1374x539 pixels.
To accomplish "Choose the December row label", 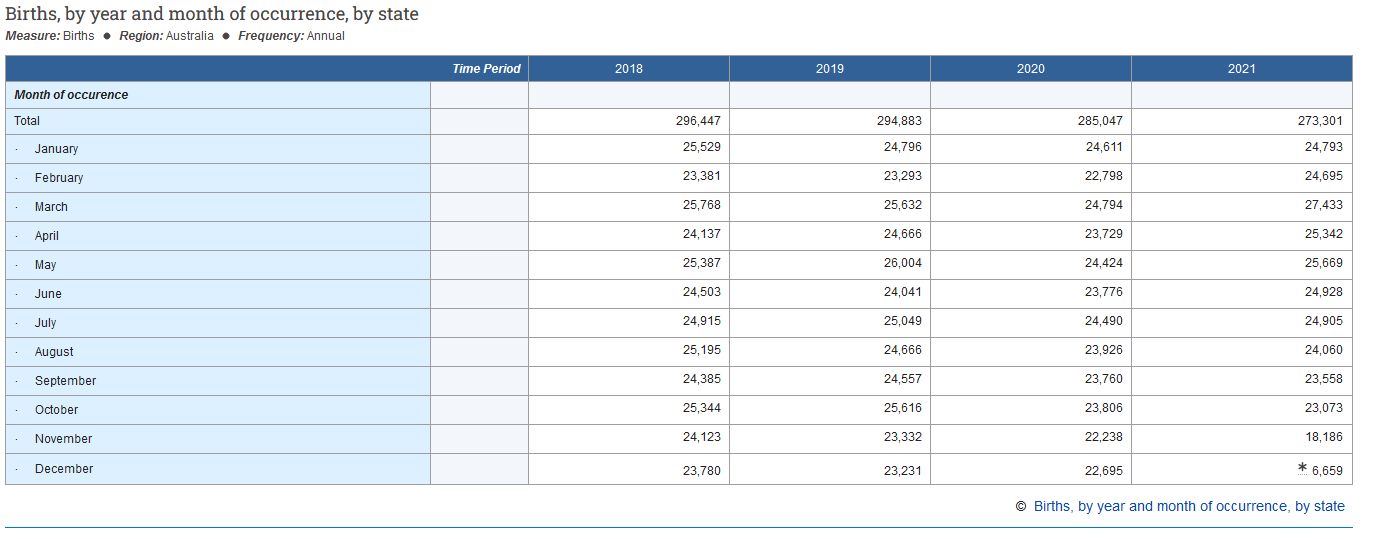I will point(63,469).
